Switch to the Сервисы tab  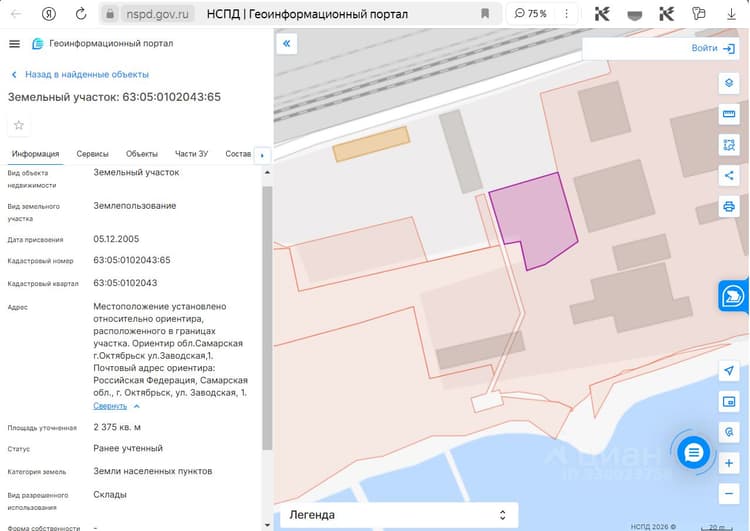pyautogui.click(x=92, y=154)
